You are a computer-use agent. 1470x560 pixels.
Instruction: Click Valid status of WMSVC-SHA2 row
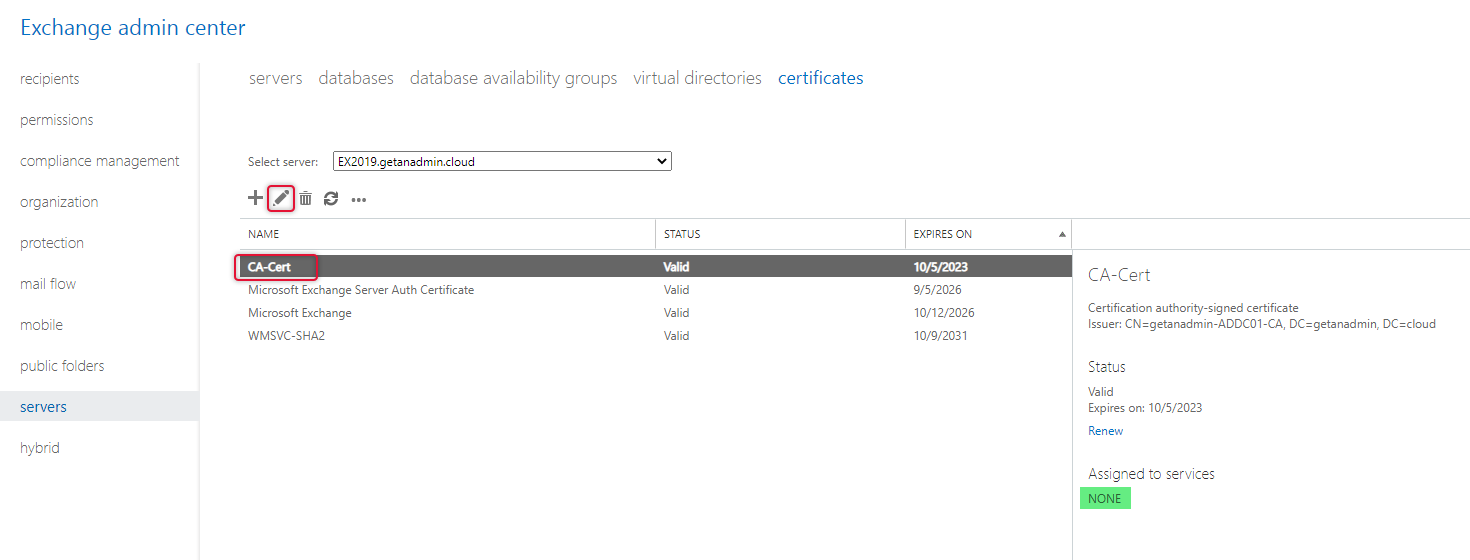click(x=676, y=336)
